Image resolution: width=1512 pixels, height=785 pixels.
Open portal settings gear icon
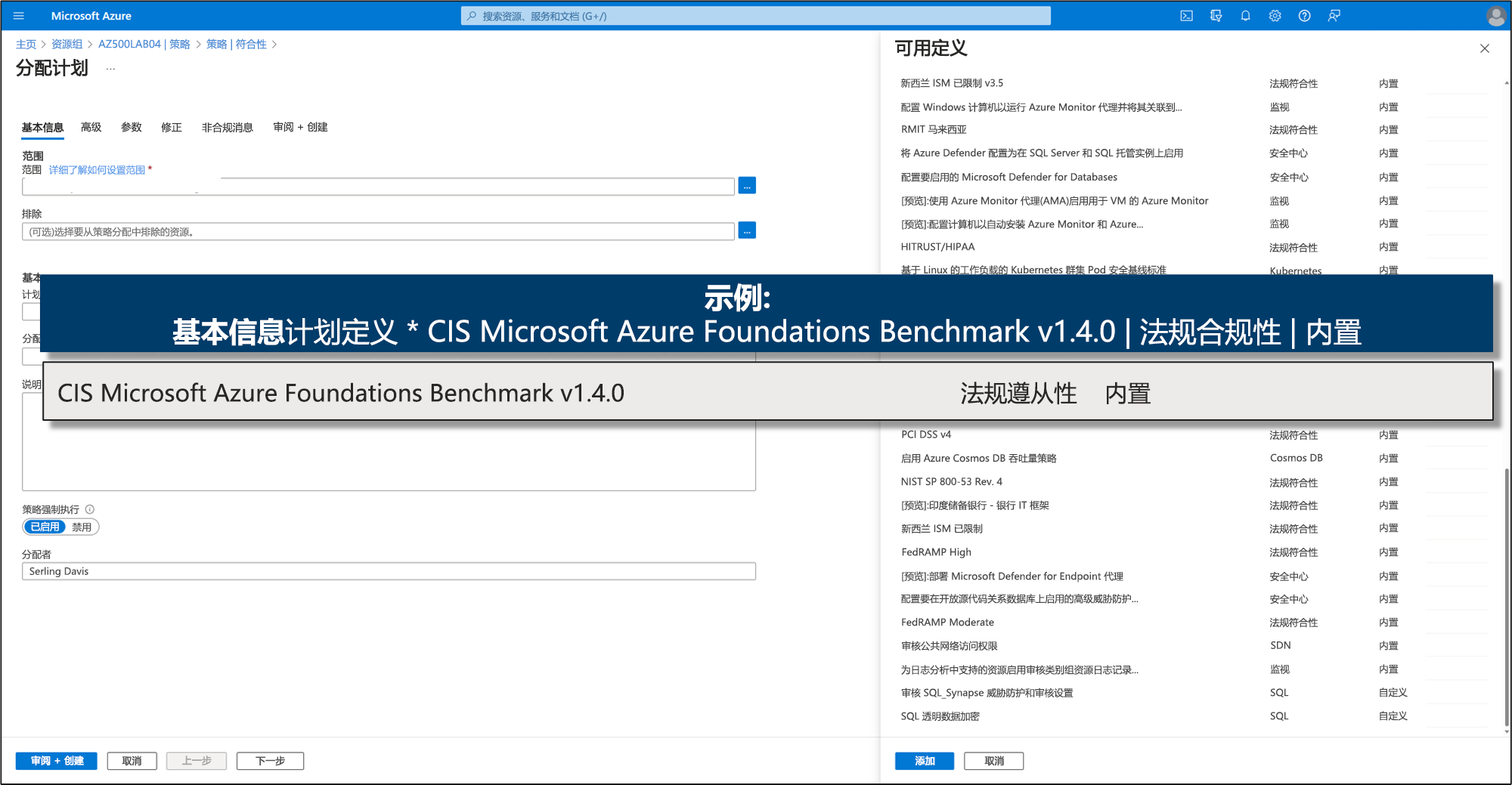tap(1275, 16)
